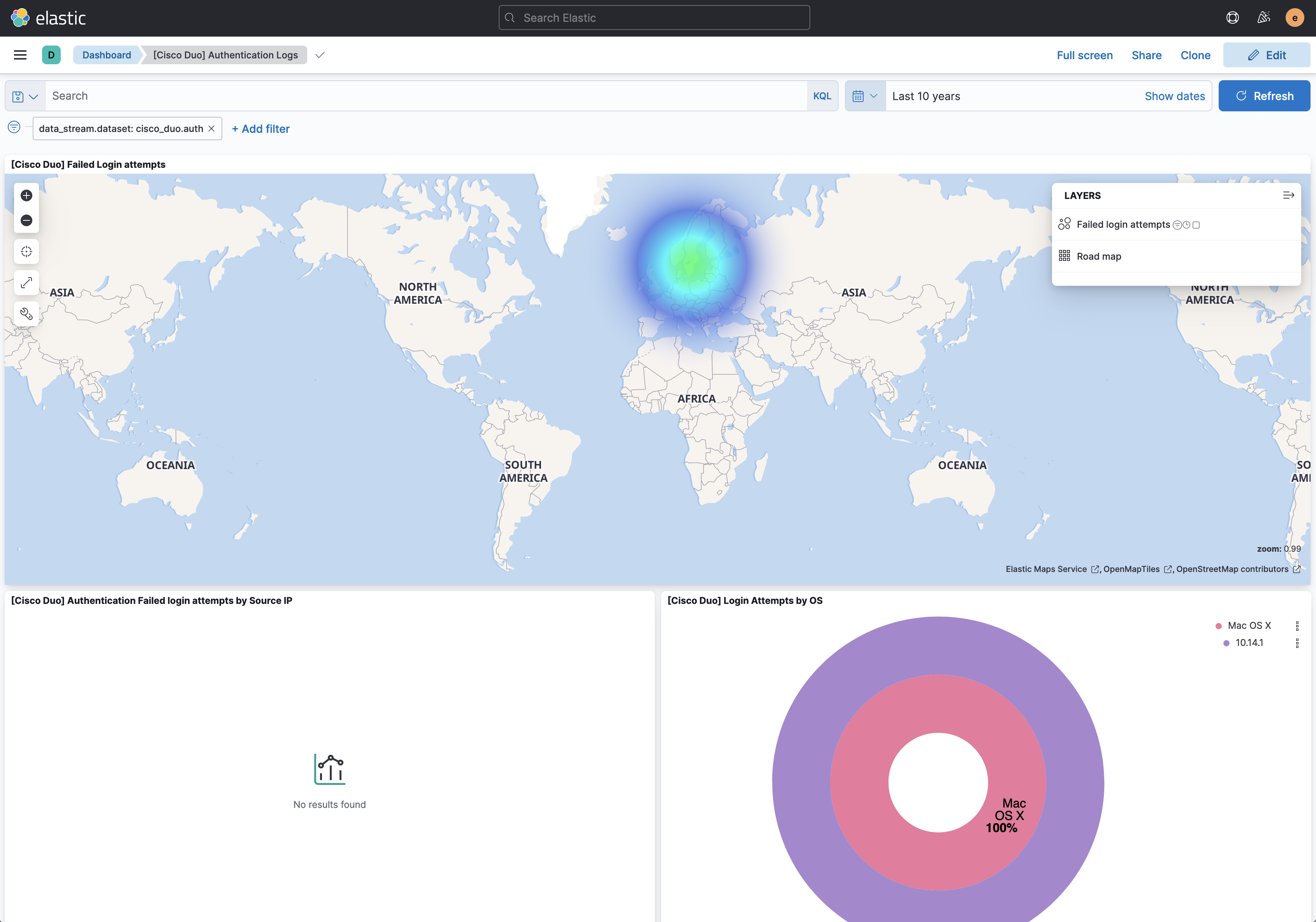Collapse the Layers panel
The image size is (1316, 922).
coord(1288,195)
